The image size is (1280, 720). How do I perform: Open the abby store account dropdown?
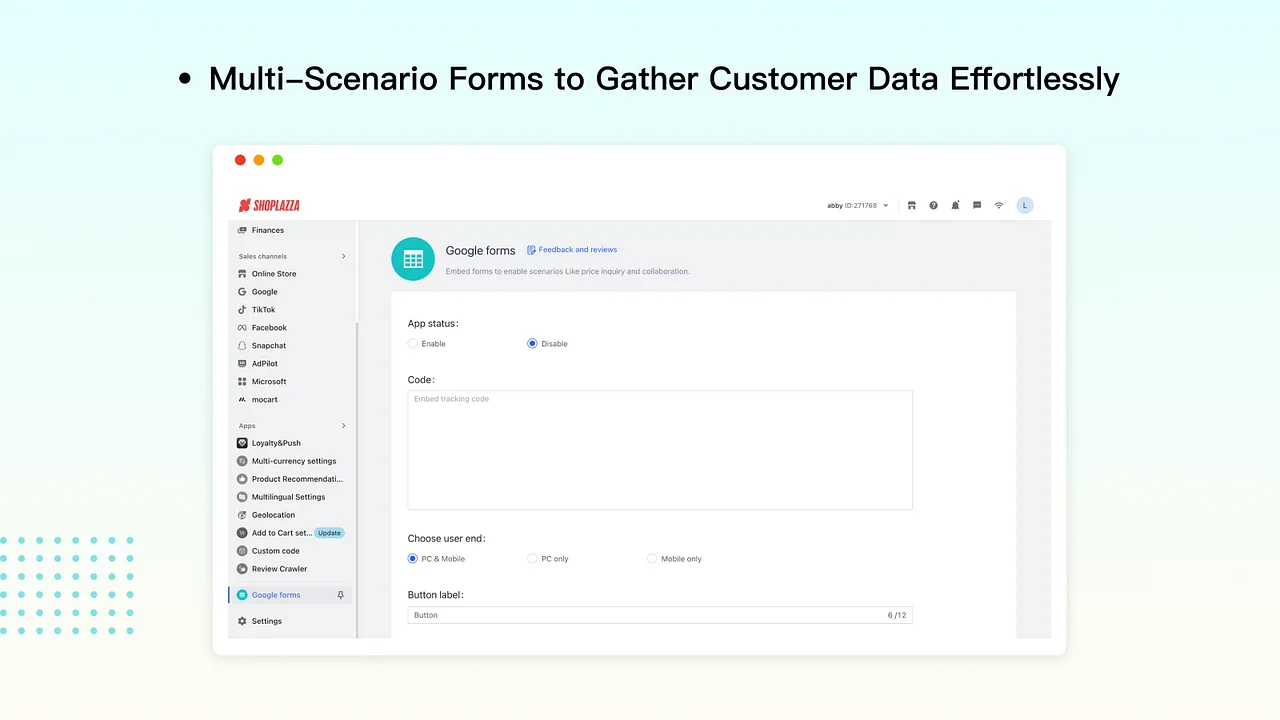857,205
